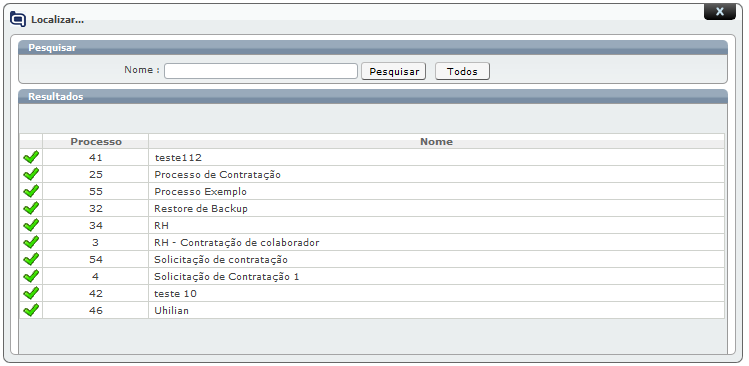The width and height of the screenshot is (749, 366).
Task: Click process number 54 cell
Action: pos(96,259)
